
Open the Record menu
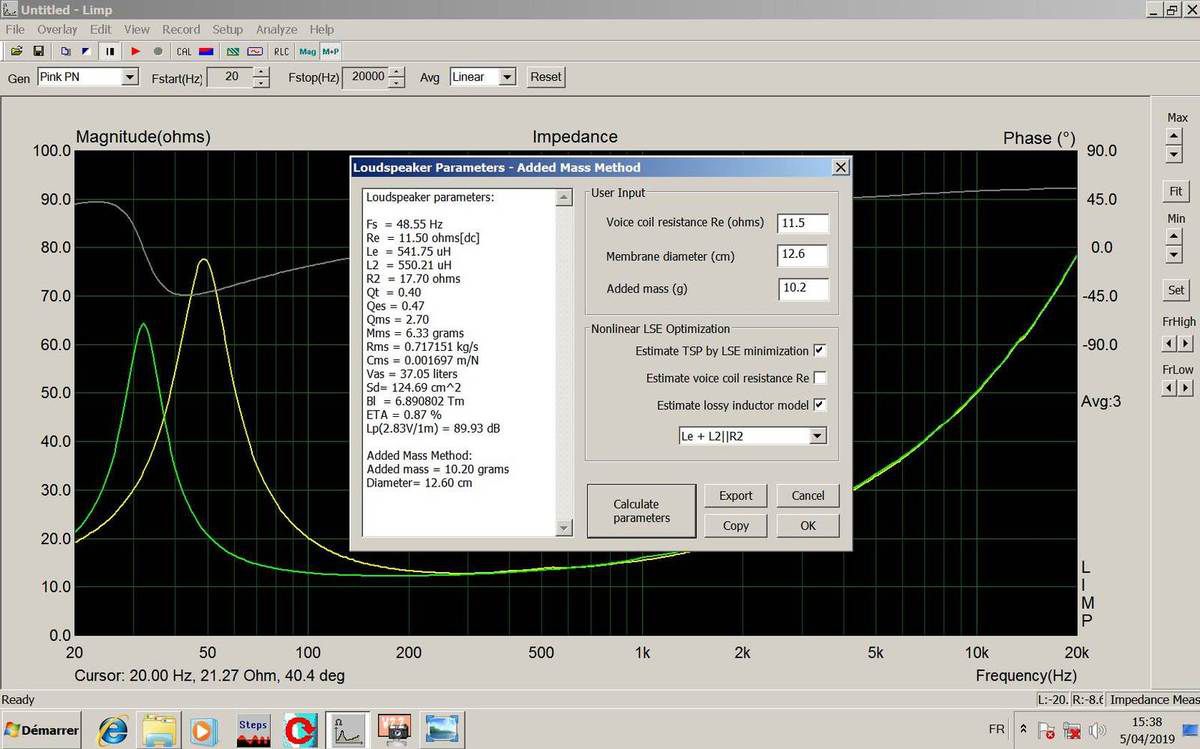point(181,30)
